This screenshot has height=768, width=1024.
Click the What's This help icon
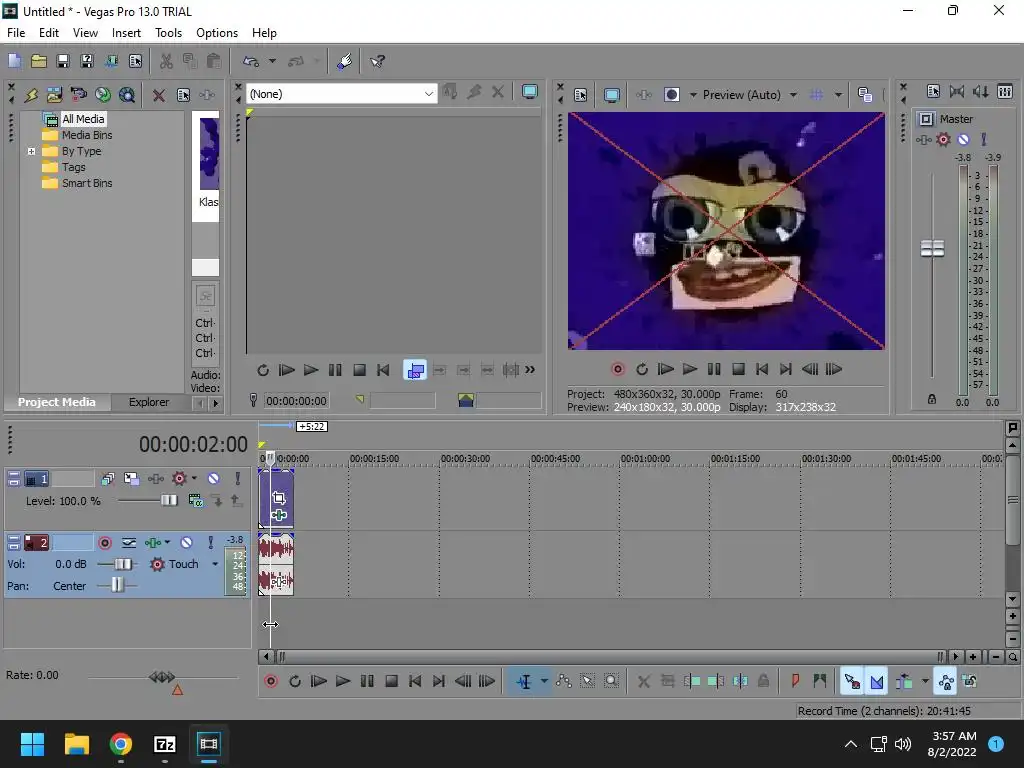(x=377, y=61)
